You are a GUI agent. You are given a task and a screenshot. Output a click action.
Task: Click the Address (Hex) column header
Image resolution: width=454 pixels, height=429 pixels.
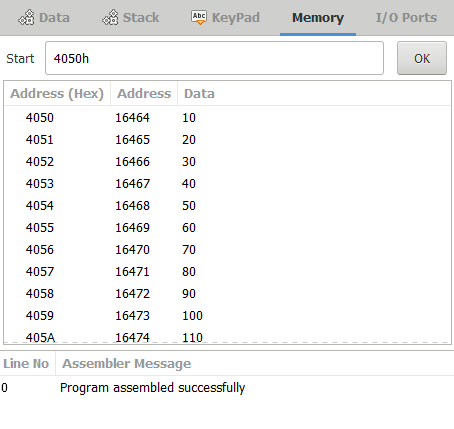point(57,94)
